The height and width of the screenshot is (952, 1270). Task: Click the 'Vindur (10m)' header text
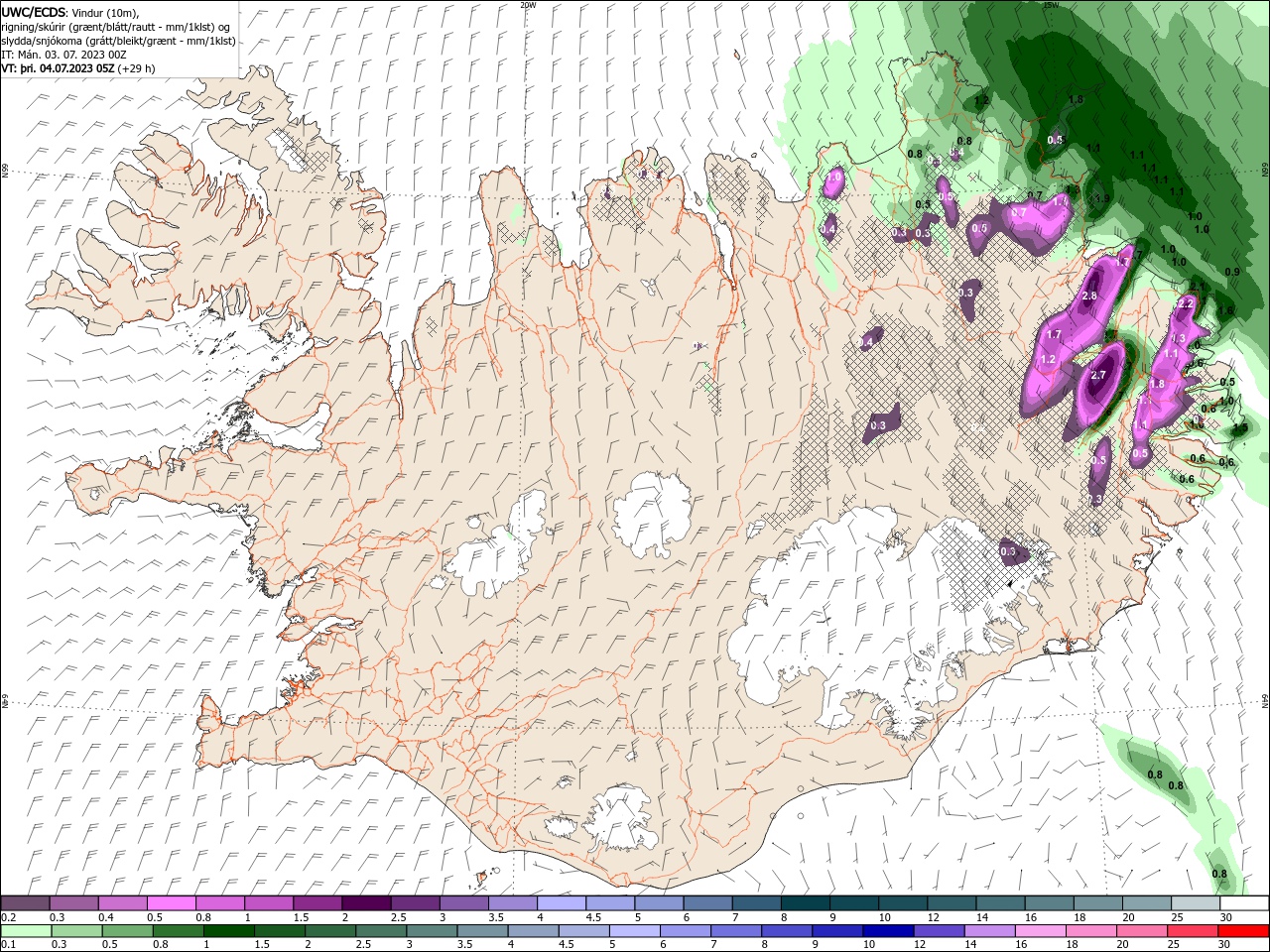click(106, 12)
